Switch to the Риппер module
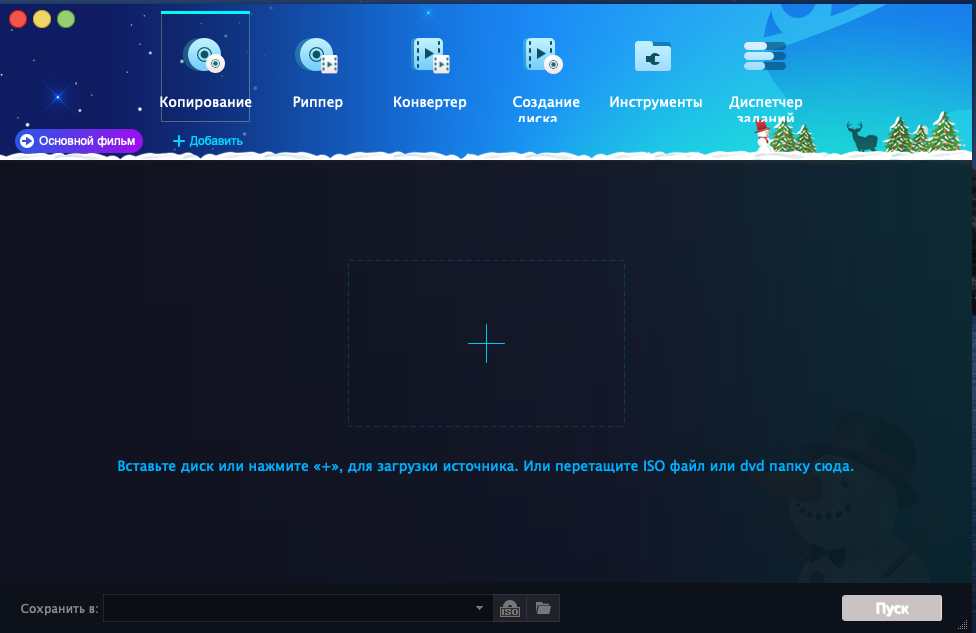This screenshot has height=633, width=976. click(x=317, y=56)
